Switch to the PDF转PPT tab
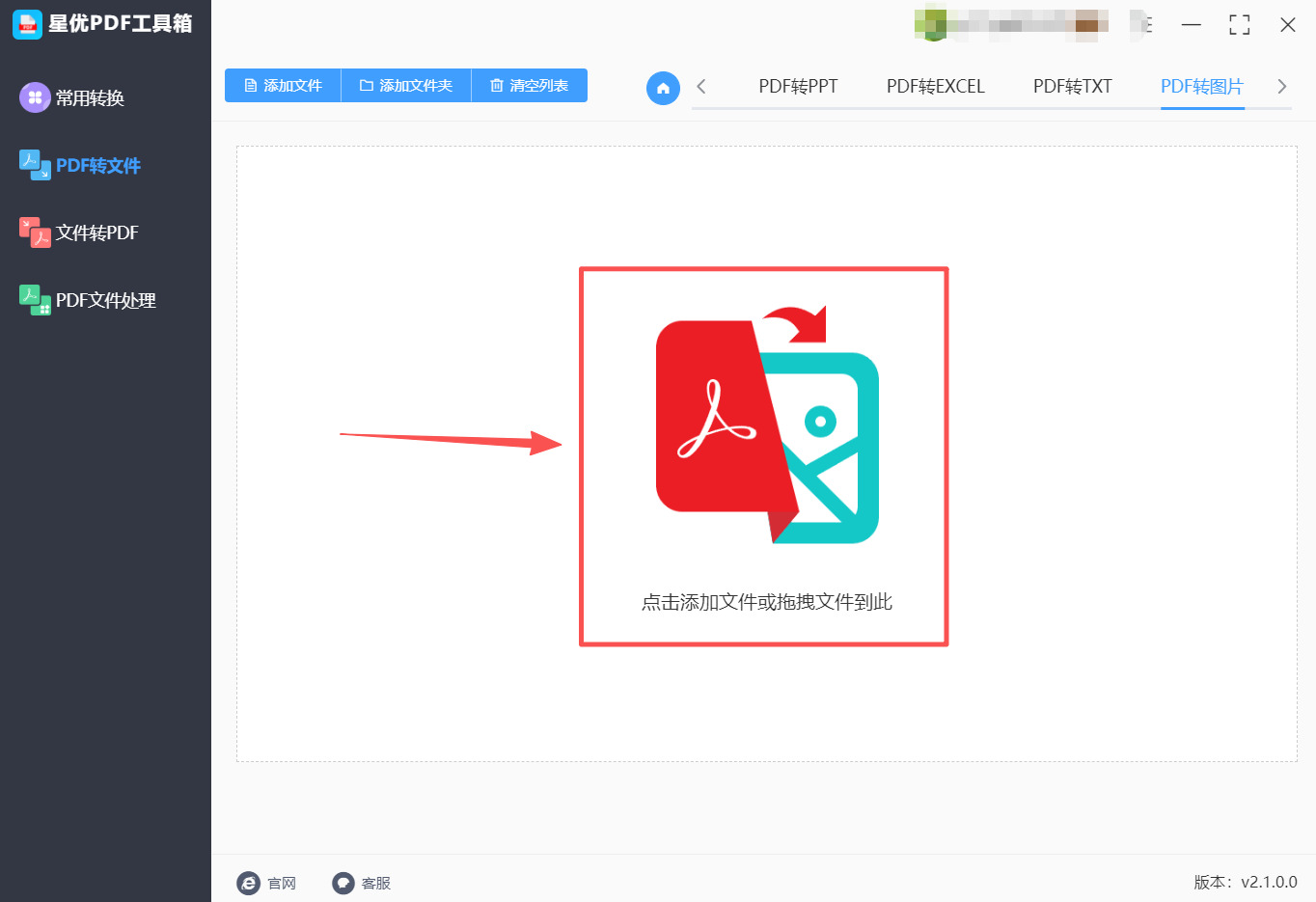The height and width of the screenshot is (902, 1316). click(798, 87)
